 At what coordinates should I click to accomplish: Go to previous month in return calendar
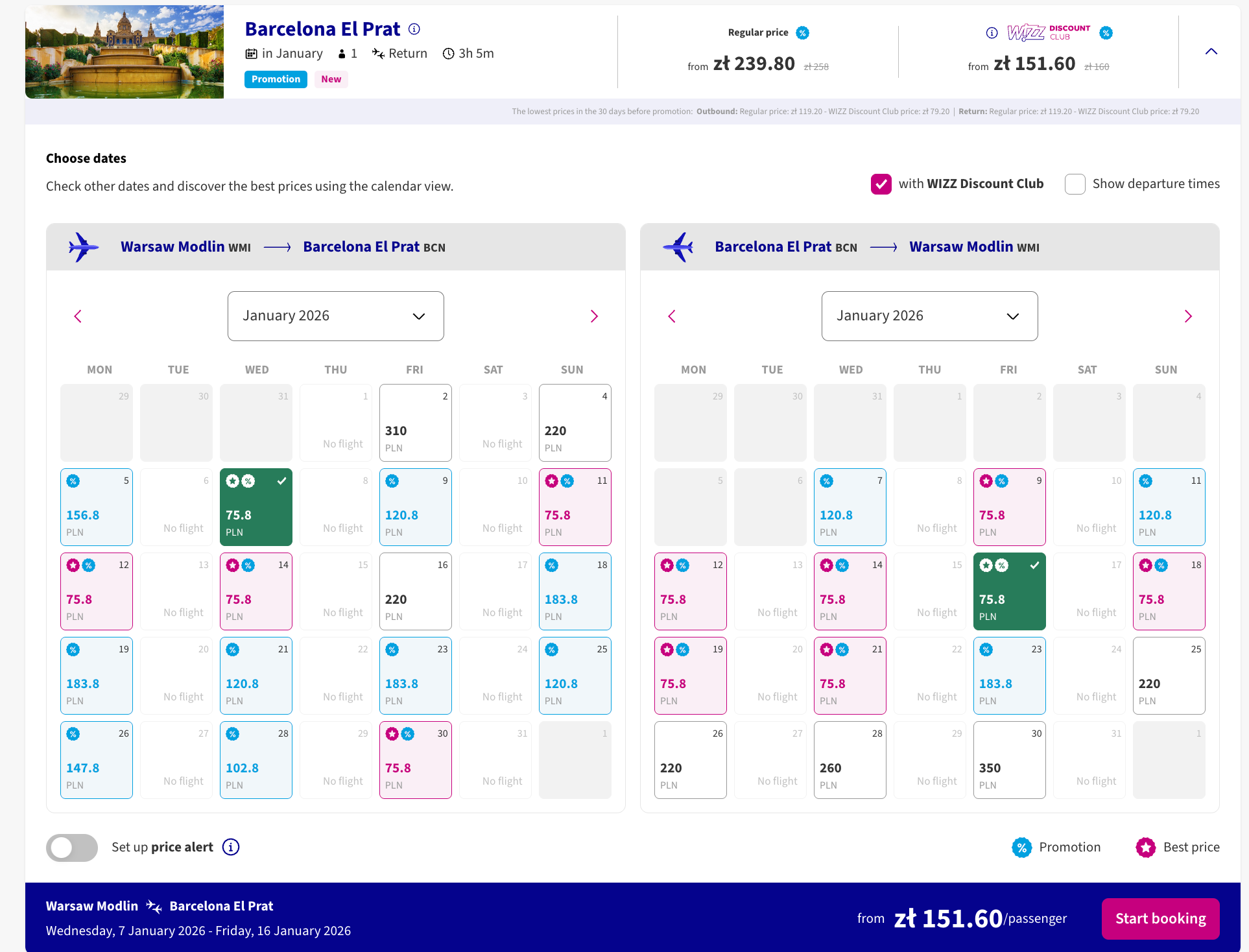point(672,316)
